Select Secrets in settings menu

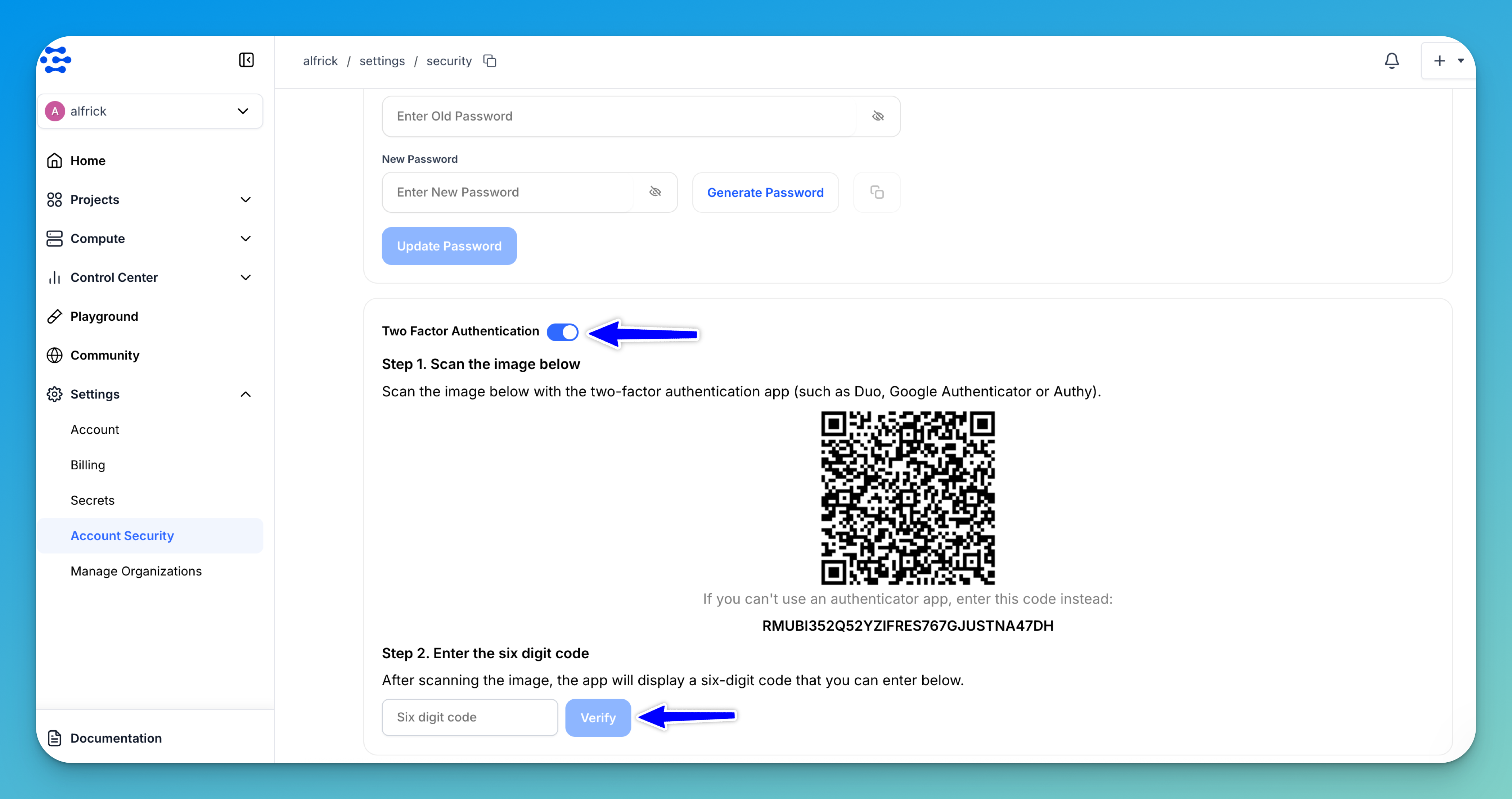(92, 500)
